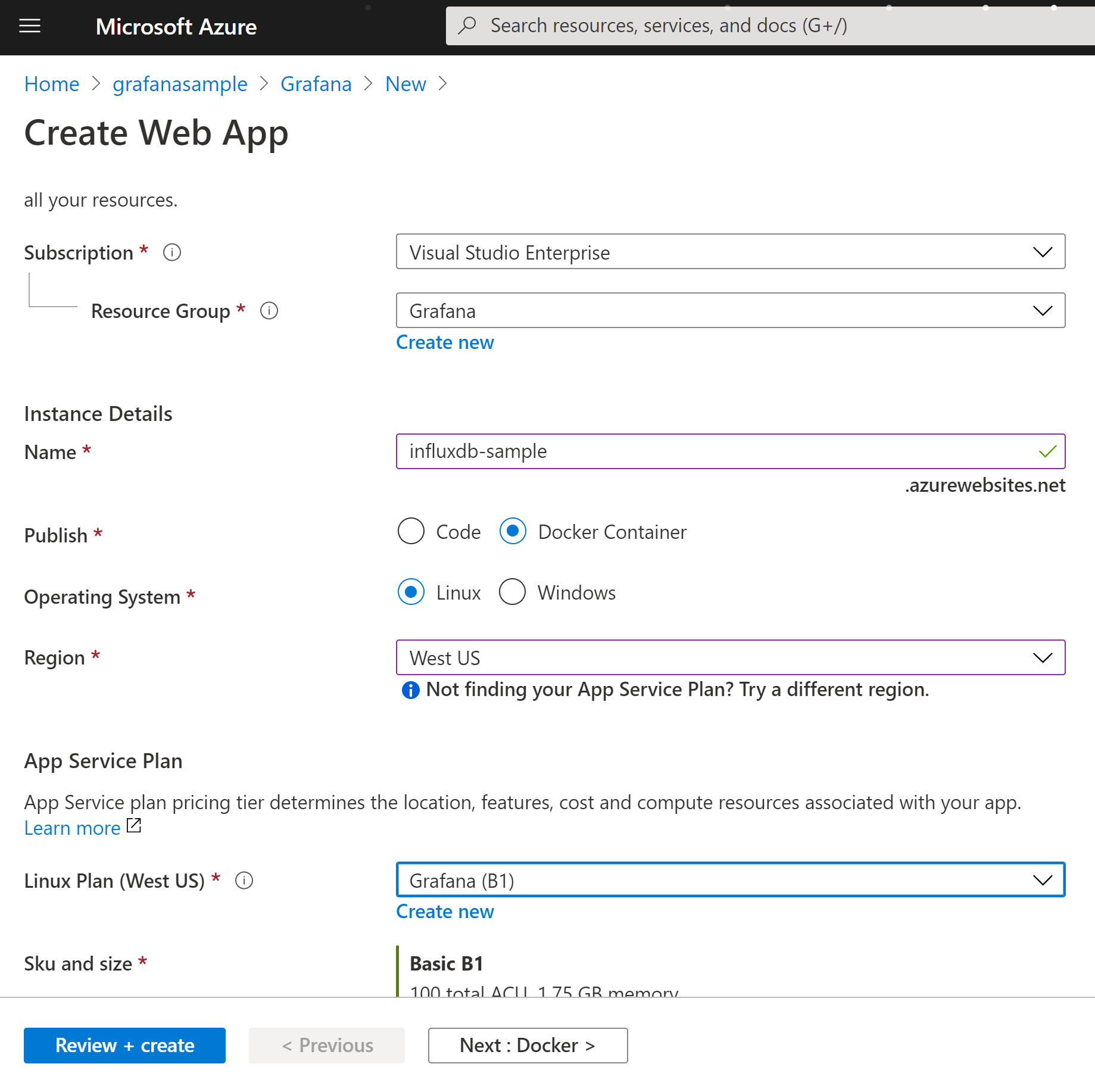Click the App Service Plan heading
1095x1092 pixels.
pyautogui.click(x=103, y=761)
